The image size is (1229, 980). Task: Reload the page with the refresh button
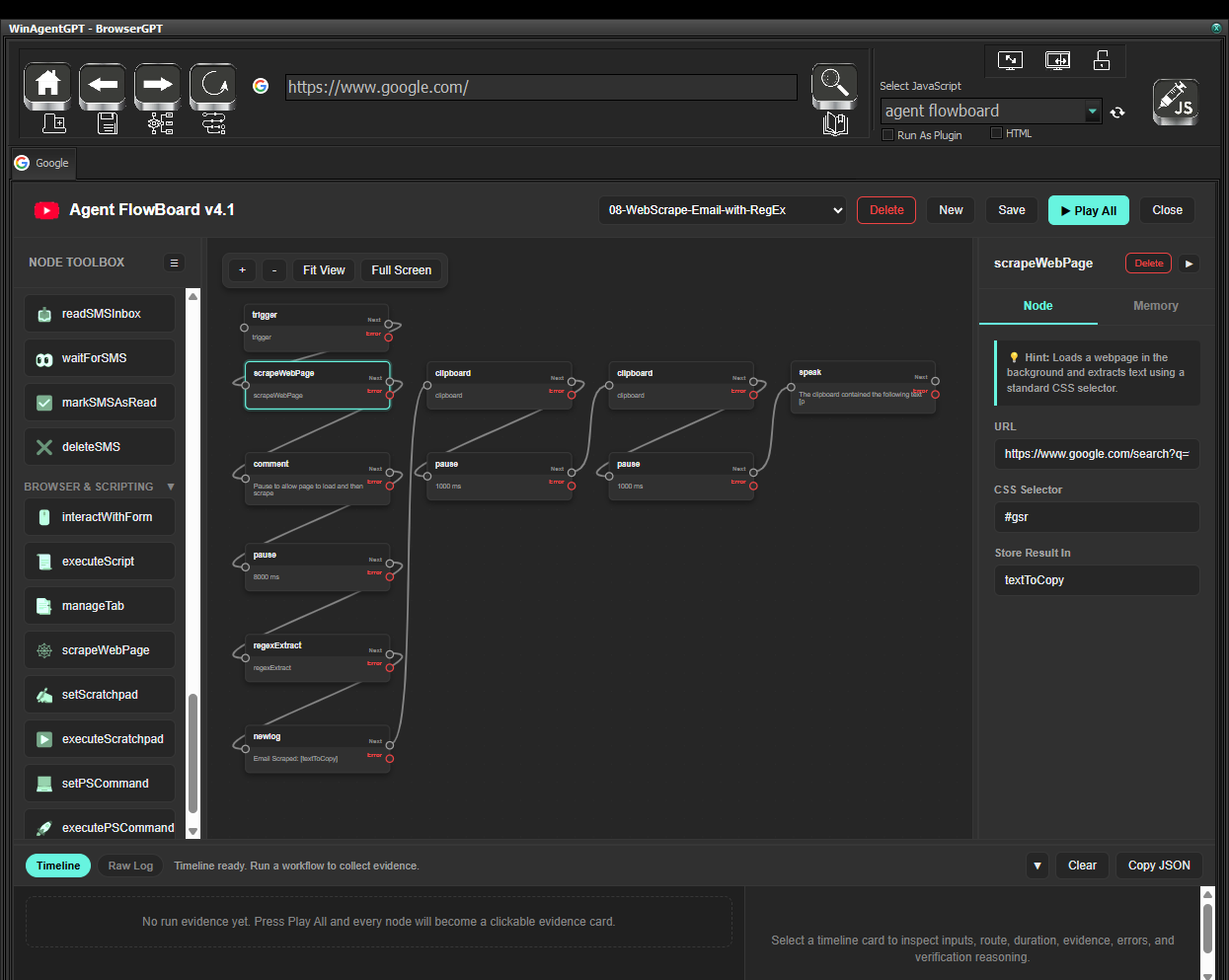tap(213, 85)
